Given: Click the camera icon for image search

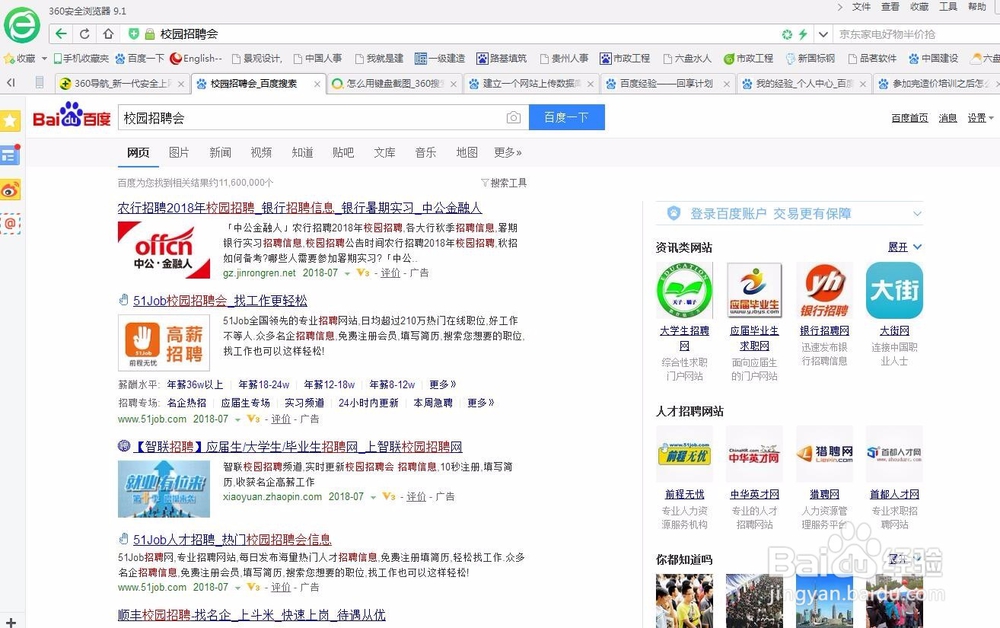Looking at the screenshot, I should pyautogui.click(x=513, y=117).
